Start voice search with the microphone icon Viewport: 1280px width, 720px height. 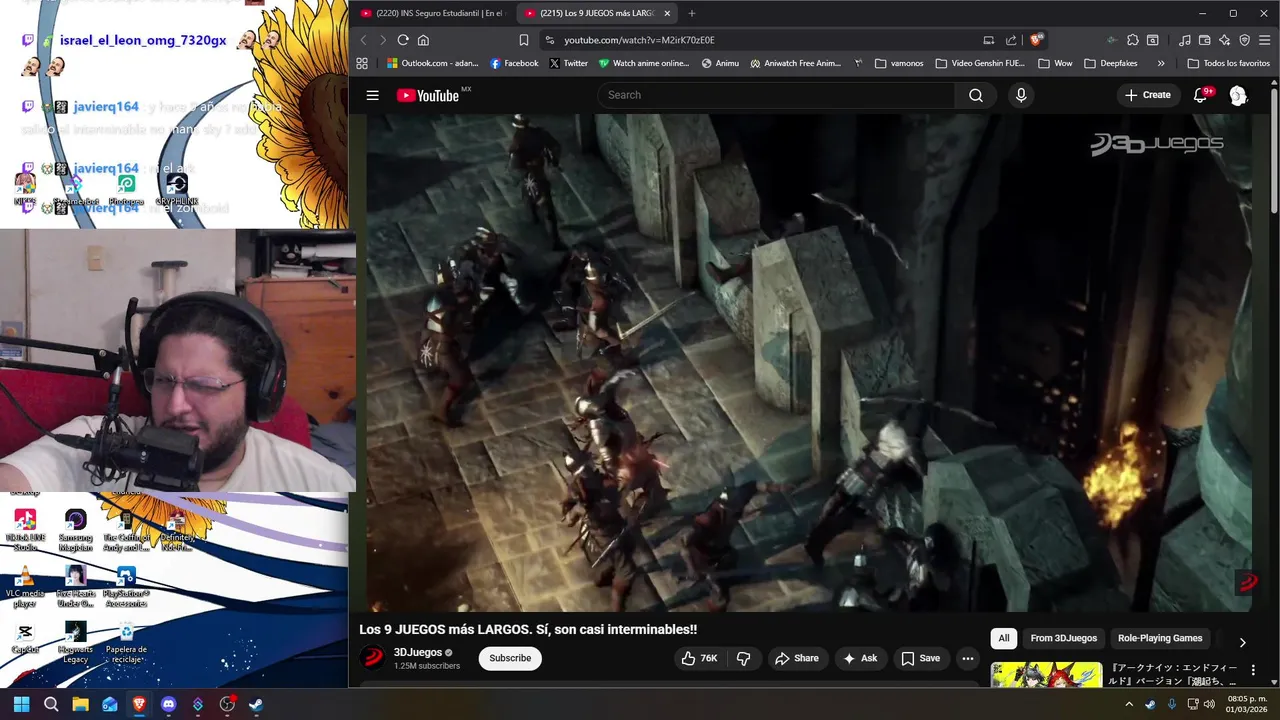[1021, 95]
